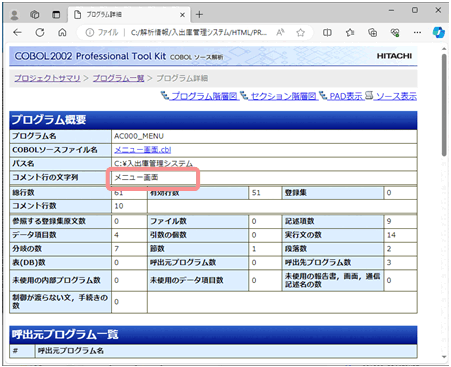Click the scrollbar up arrow
451x367 pixels.
click(x=444, y=49)
